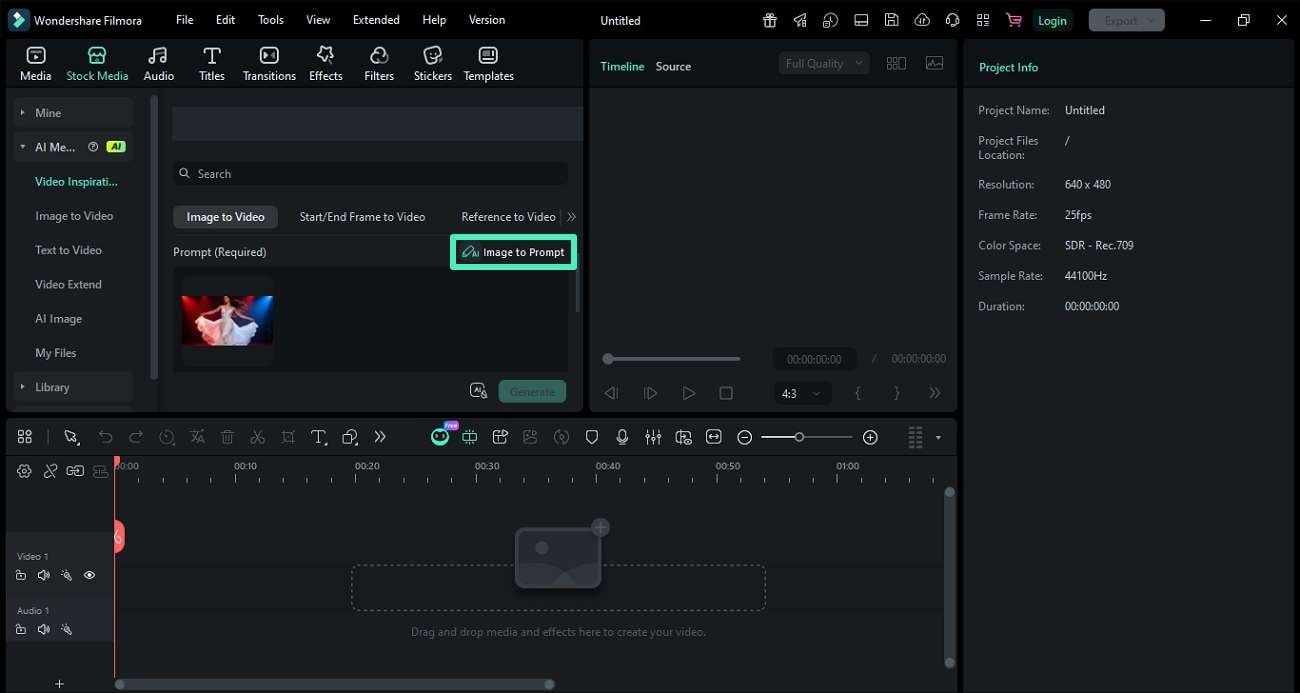Click the AI Copilot robot icon
The width and height of the screenshot is (1300, 693).
(x=440, y=437)
